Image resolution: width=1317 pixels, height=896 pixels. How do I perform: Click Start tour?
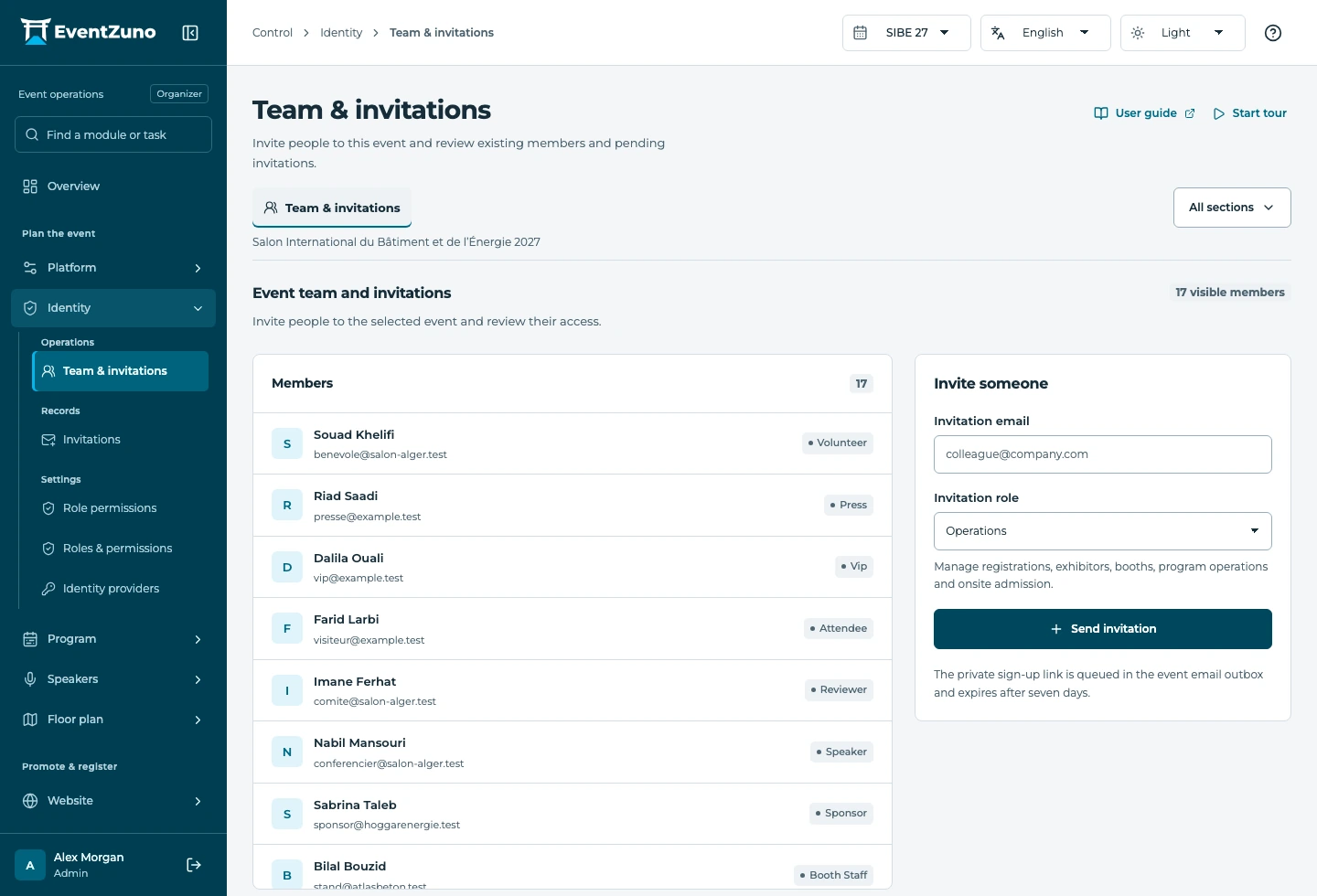(x=1250, y=113)
